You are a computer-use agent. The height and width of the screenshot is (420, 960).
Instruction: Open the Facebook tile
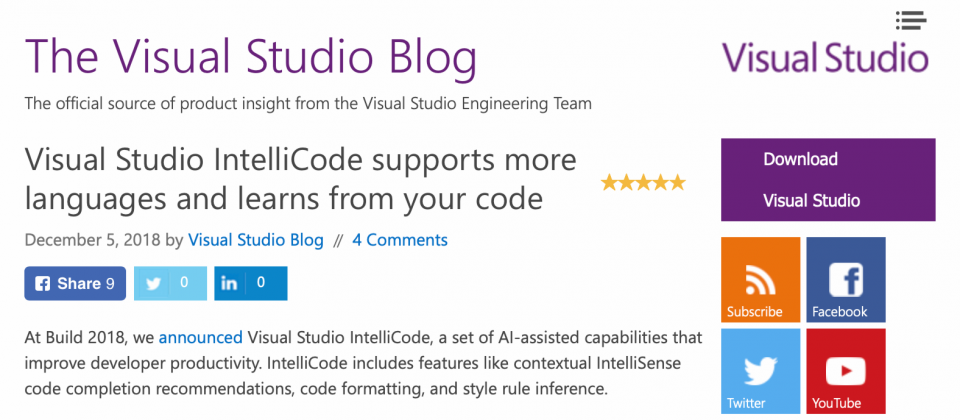click(846, 280)
